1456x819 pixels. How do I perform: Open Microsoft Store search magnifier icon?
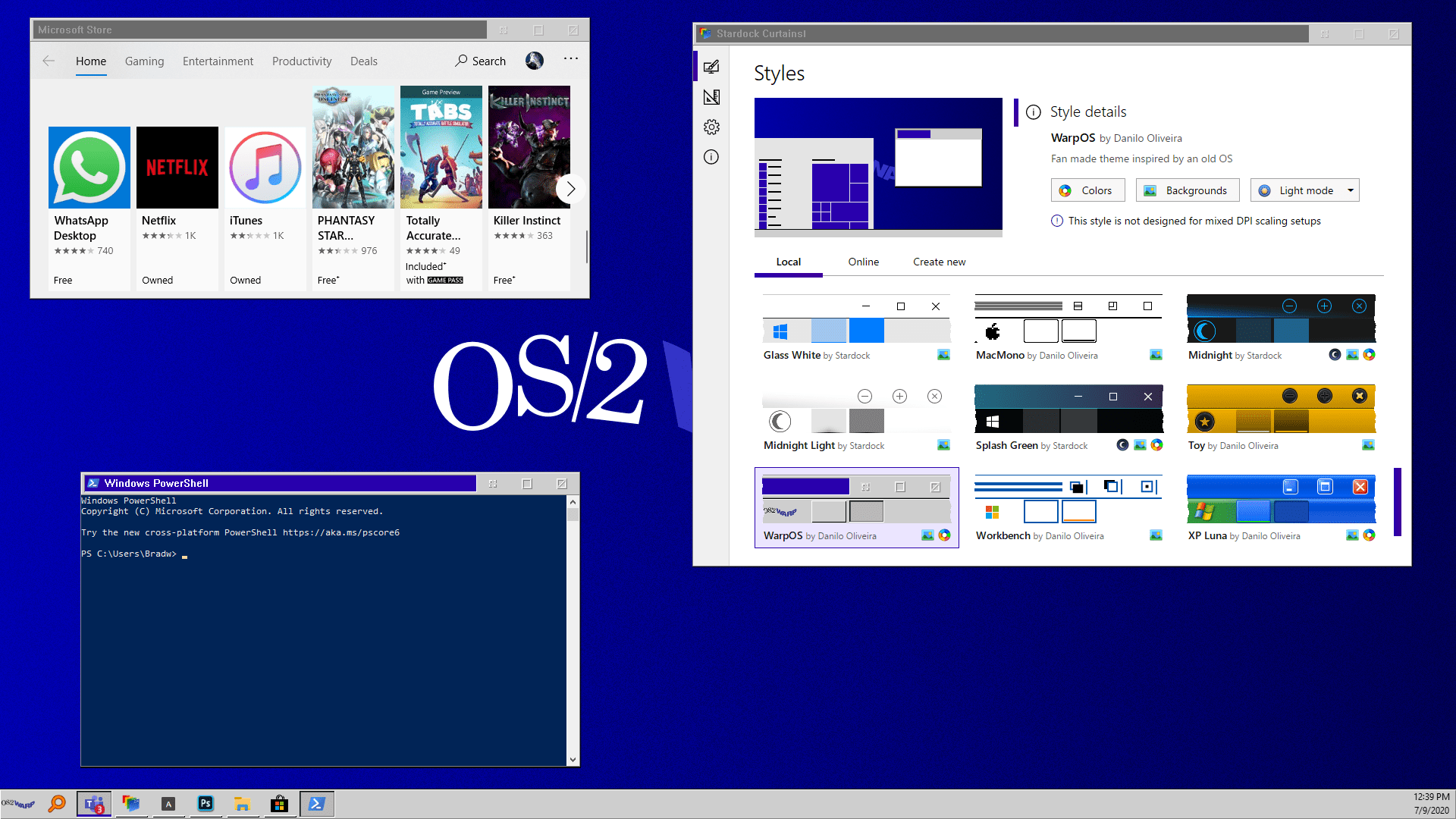point(461,61)
